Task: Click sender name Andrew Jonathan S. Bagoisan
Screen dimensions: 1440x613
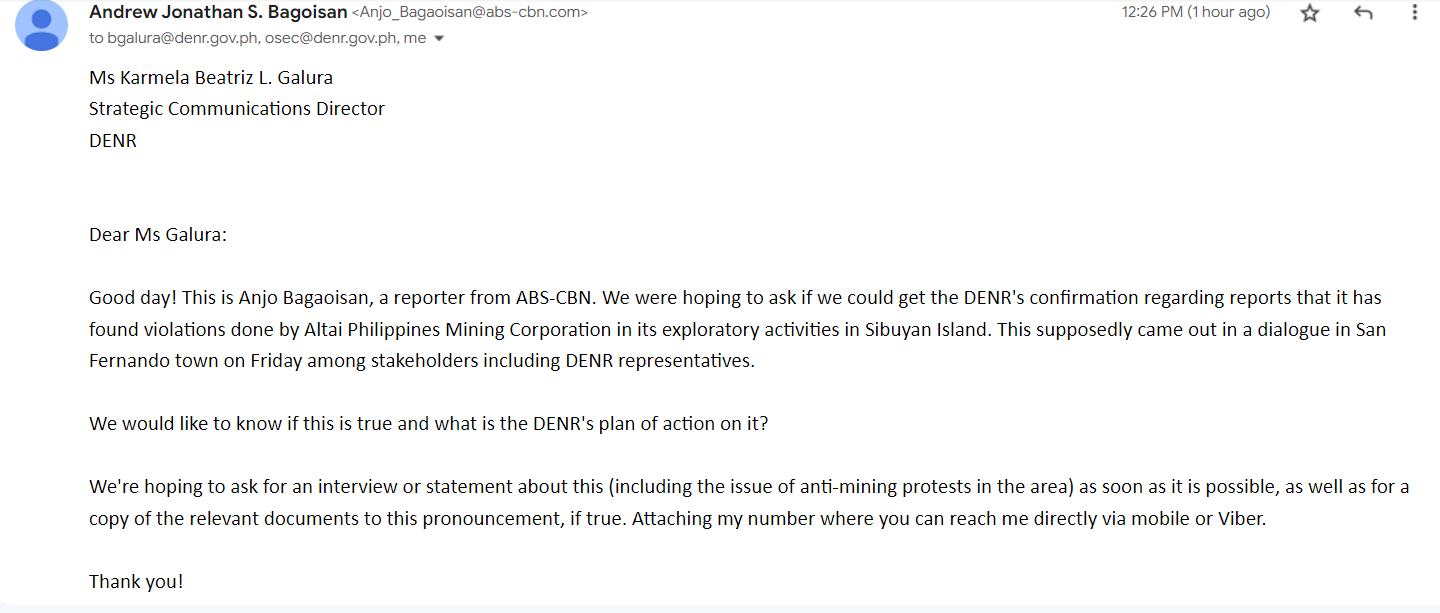Action: click(218, 12)
